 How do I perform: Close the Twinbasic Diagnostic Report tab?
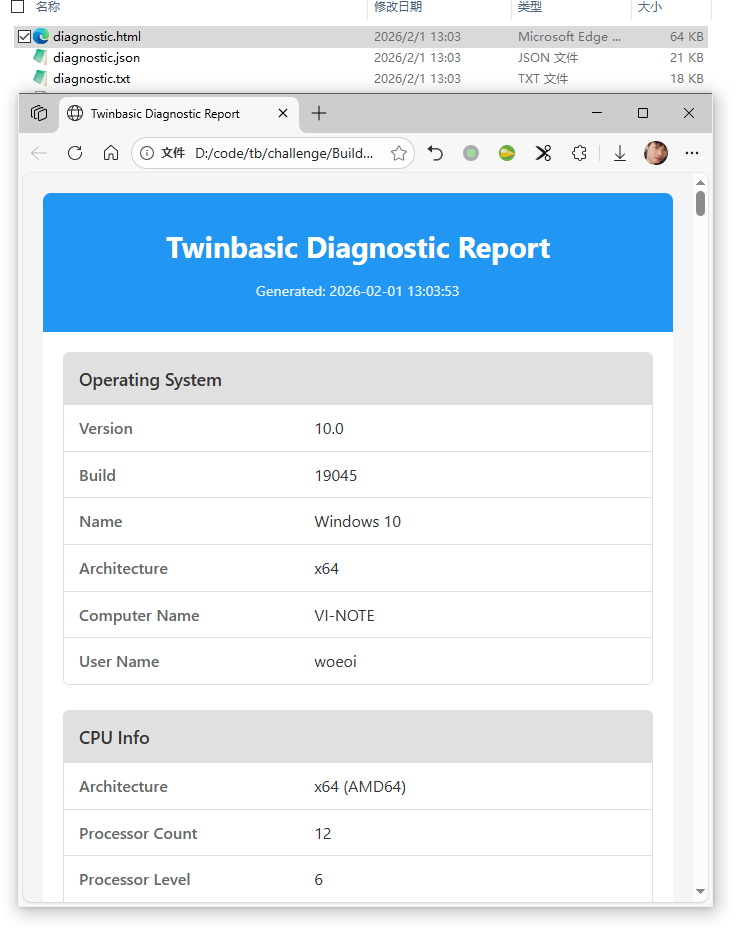click(283, 113)
